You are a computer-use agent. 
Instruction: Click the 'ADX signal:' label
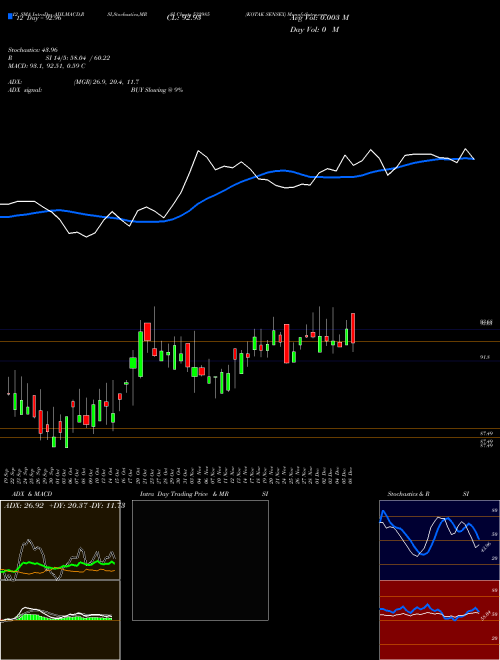point(25,90)
